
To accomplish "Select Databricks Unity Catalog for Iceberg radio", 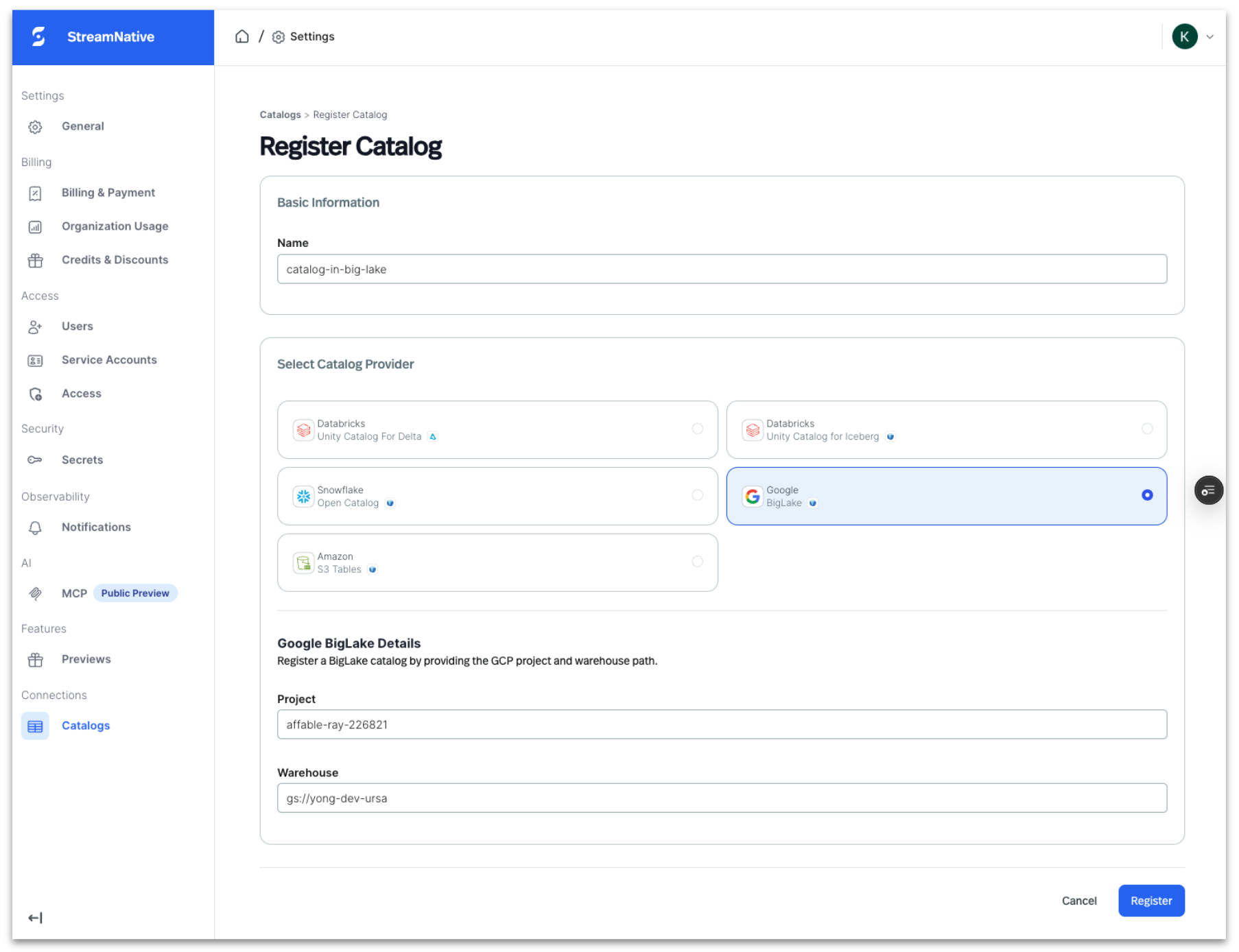I will (1146, 429).
